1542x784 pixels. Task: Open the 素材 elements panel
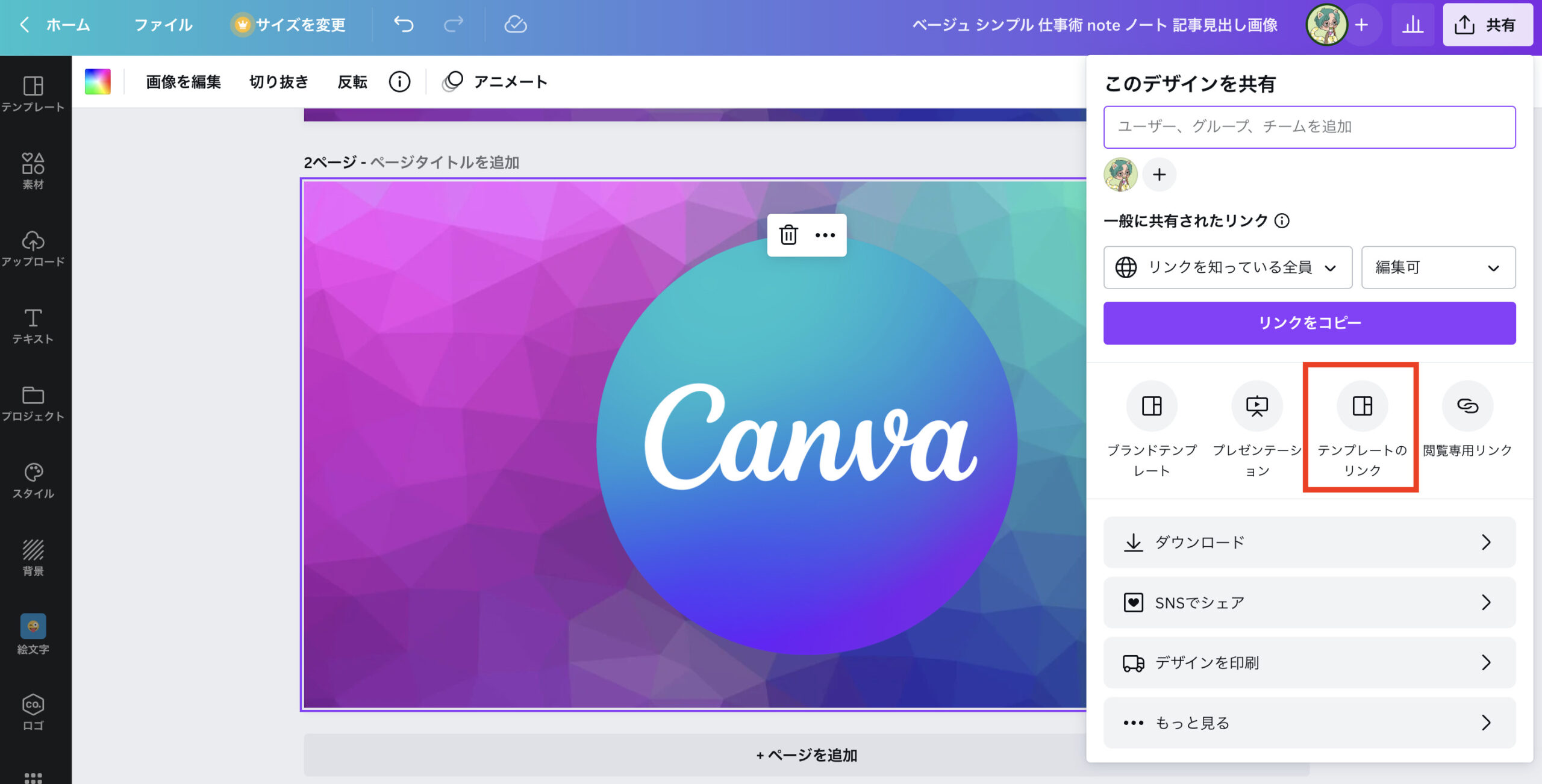pos(33,171)
